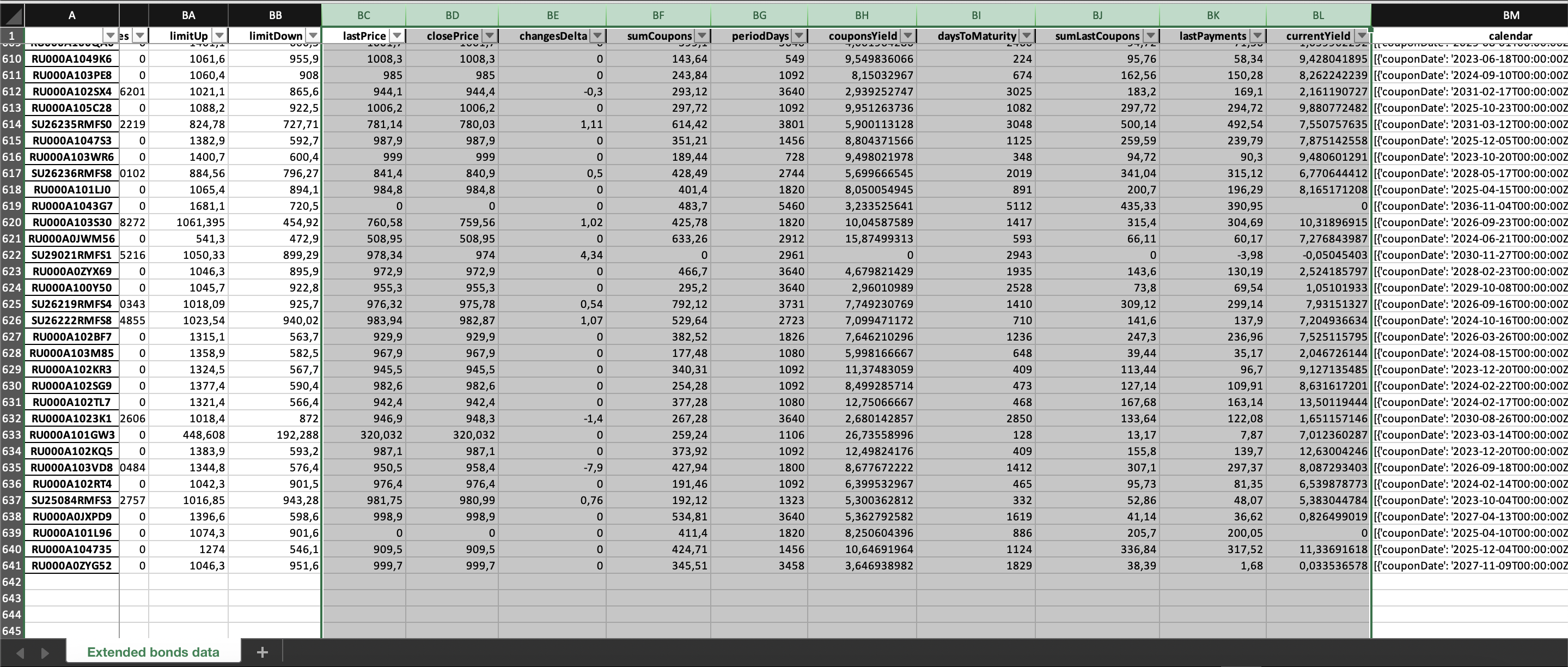
Task: Open the lastPrice column filter dropdown
Action: (397, 36)
